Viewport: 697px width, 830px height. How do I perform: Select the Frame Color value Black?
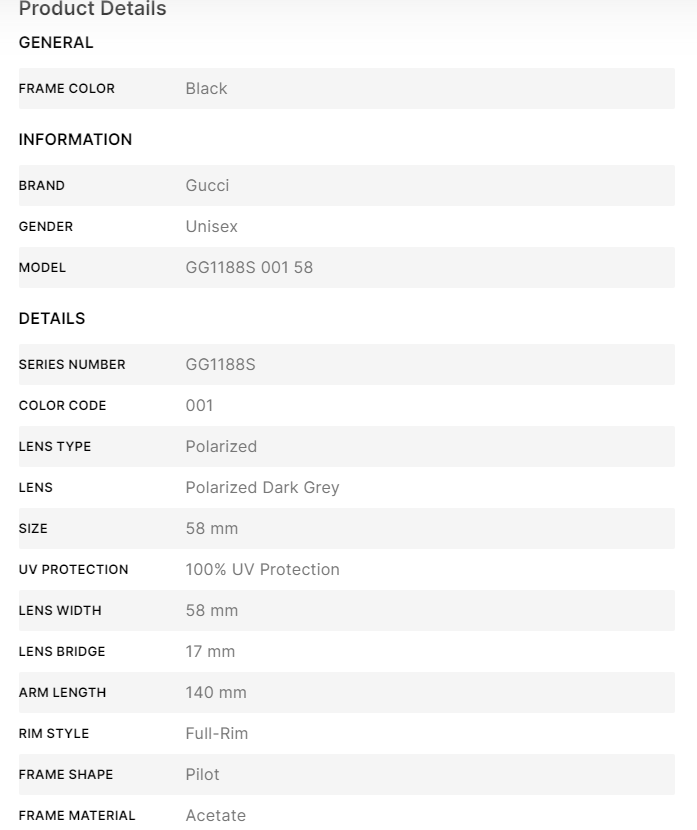(x=206, y=89)
